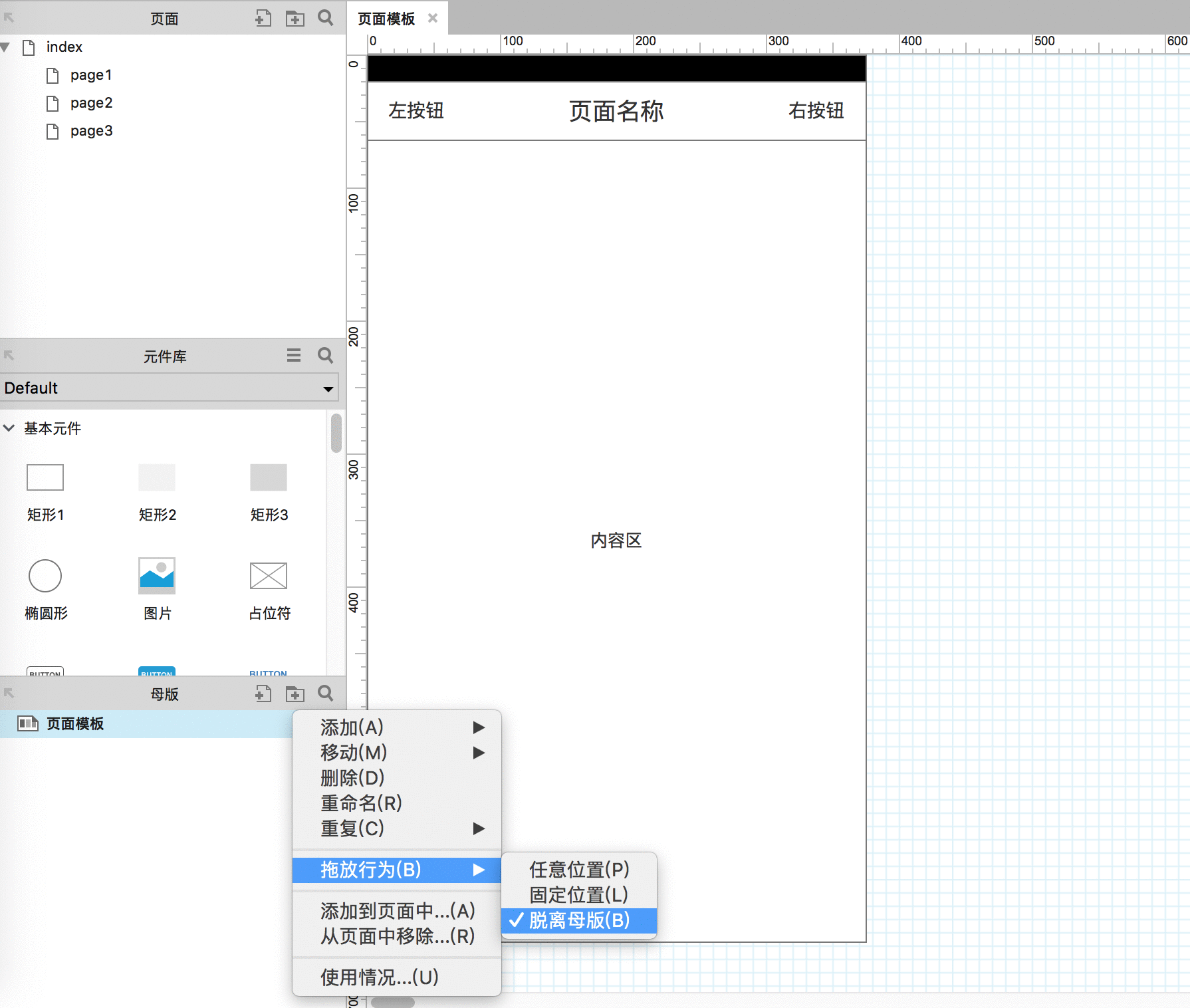Open page3 in the page tree

91,131
